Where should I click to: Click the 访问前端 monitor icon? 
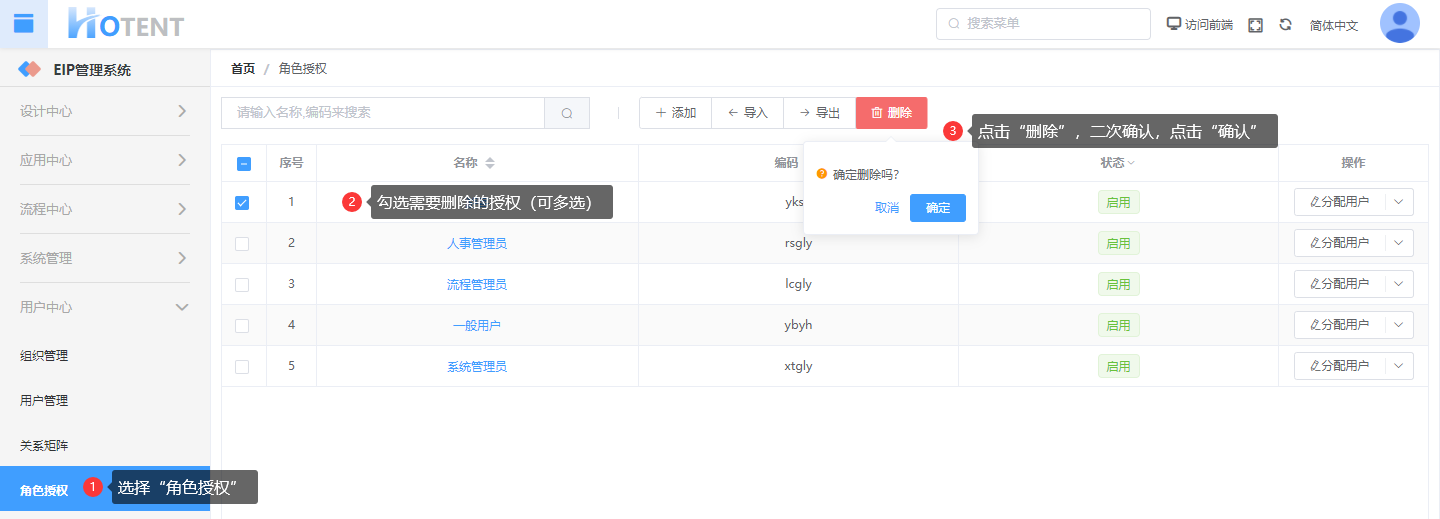point(1174,24)
